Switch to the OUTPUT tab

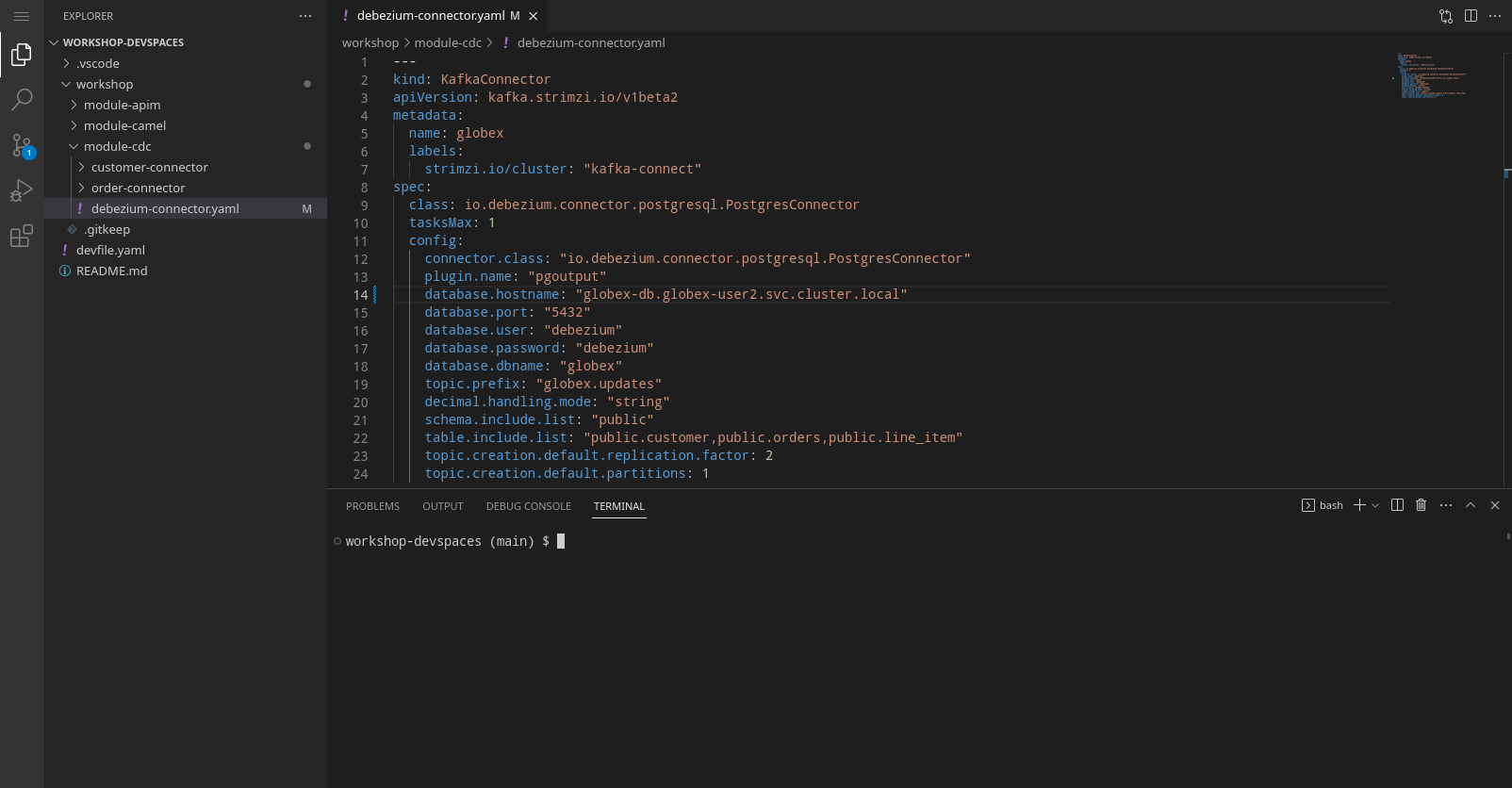[443, 506]
